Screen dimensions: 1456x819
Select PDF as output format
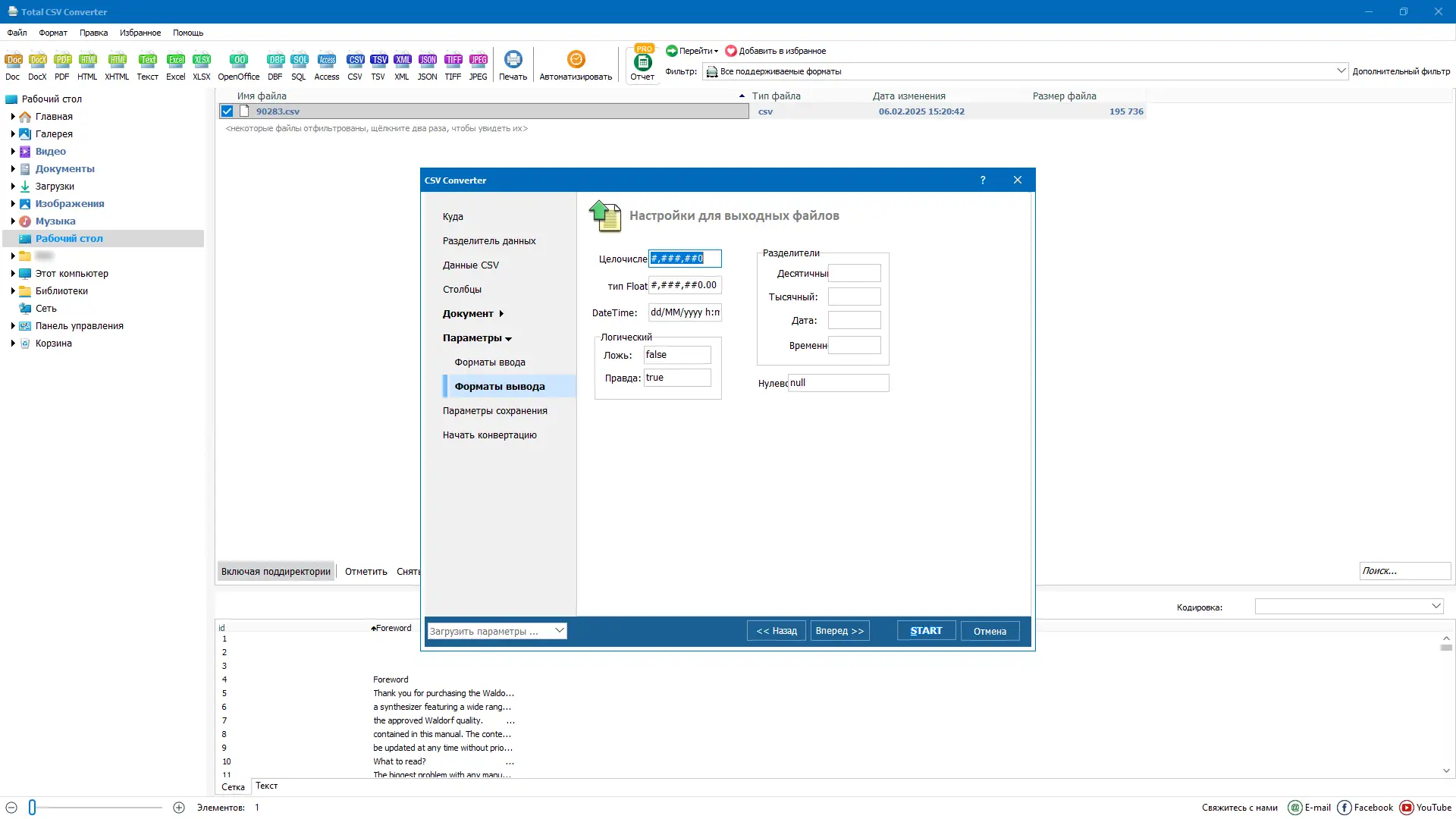click(62, 64)
